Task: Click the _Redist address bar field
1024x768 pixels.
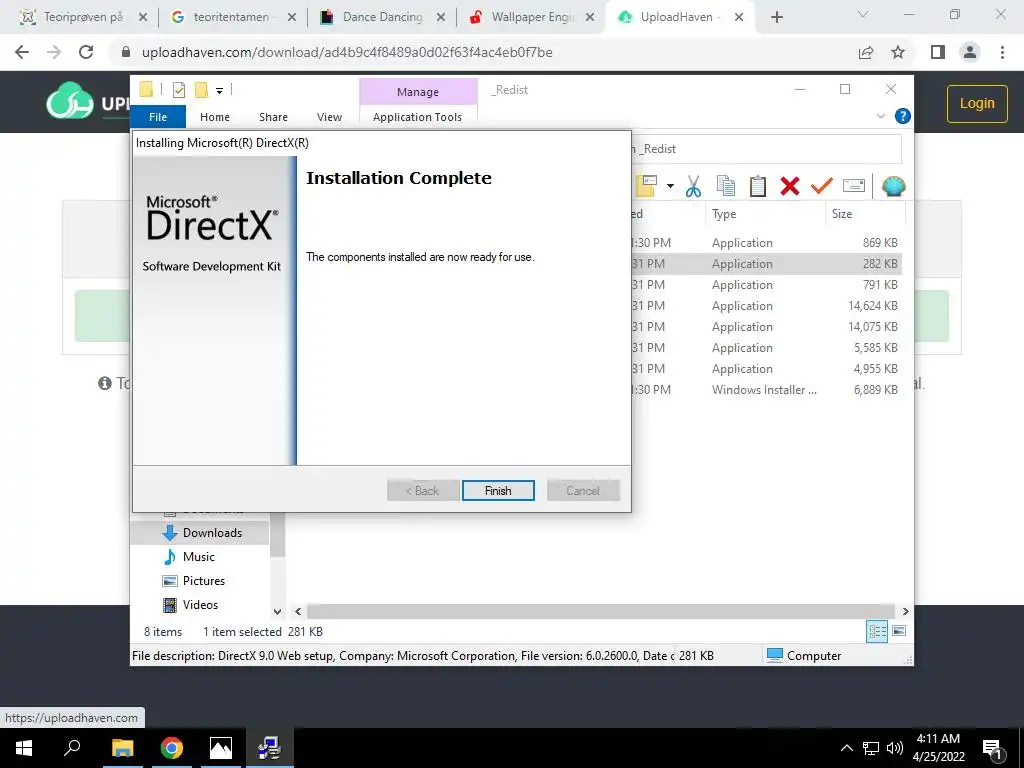Action: (767, 149)
